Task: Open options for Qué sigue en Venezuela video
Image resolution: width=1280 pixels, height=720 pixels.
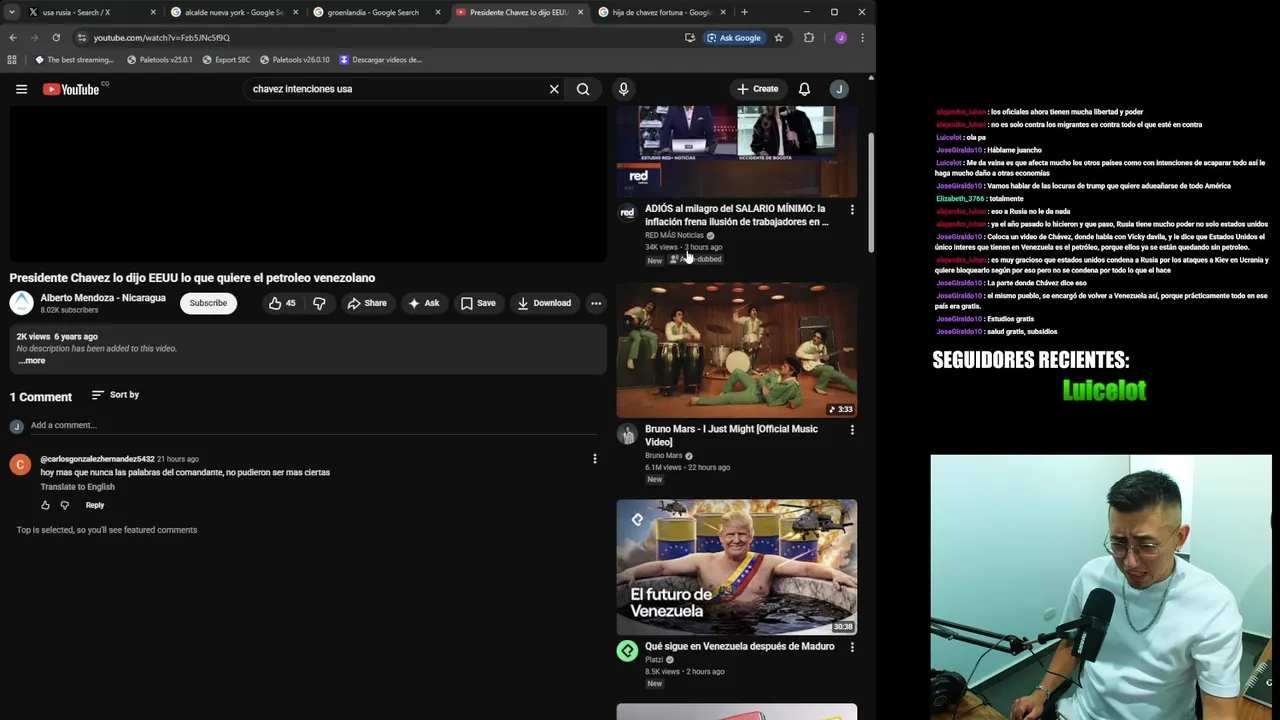Action: click(x=852, y=647)
